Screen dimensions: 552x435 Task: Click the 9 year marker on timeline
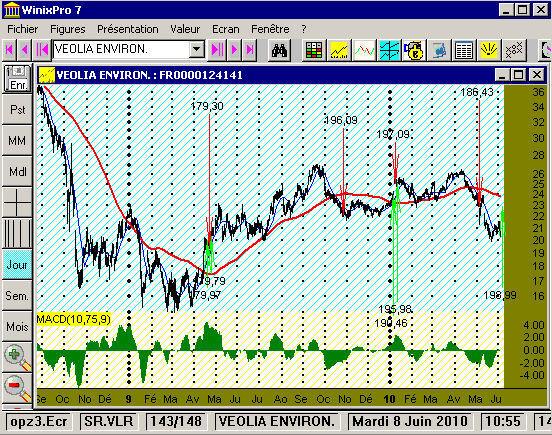pyautogui.click(x=128, y=399)
